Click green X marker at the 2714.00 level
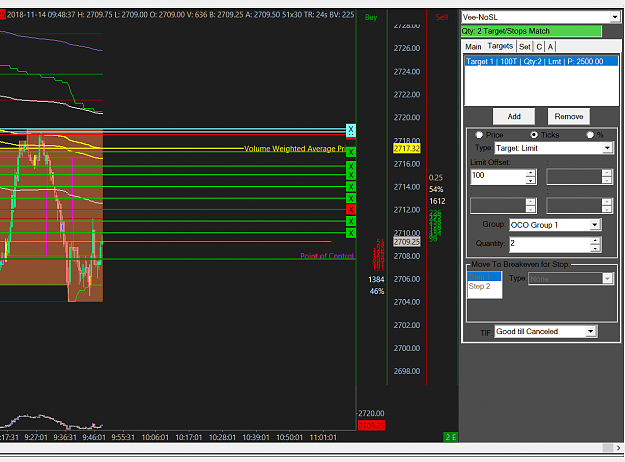Screen dimensions: 625x462 (x=351, y=186)
